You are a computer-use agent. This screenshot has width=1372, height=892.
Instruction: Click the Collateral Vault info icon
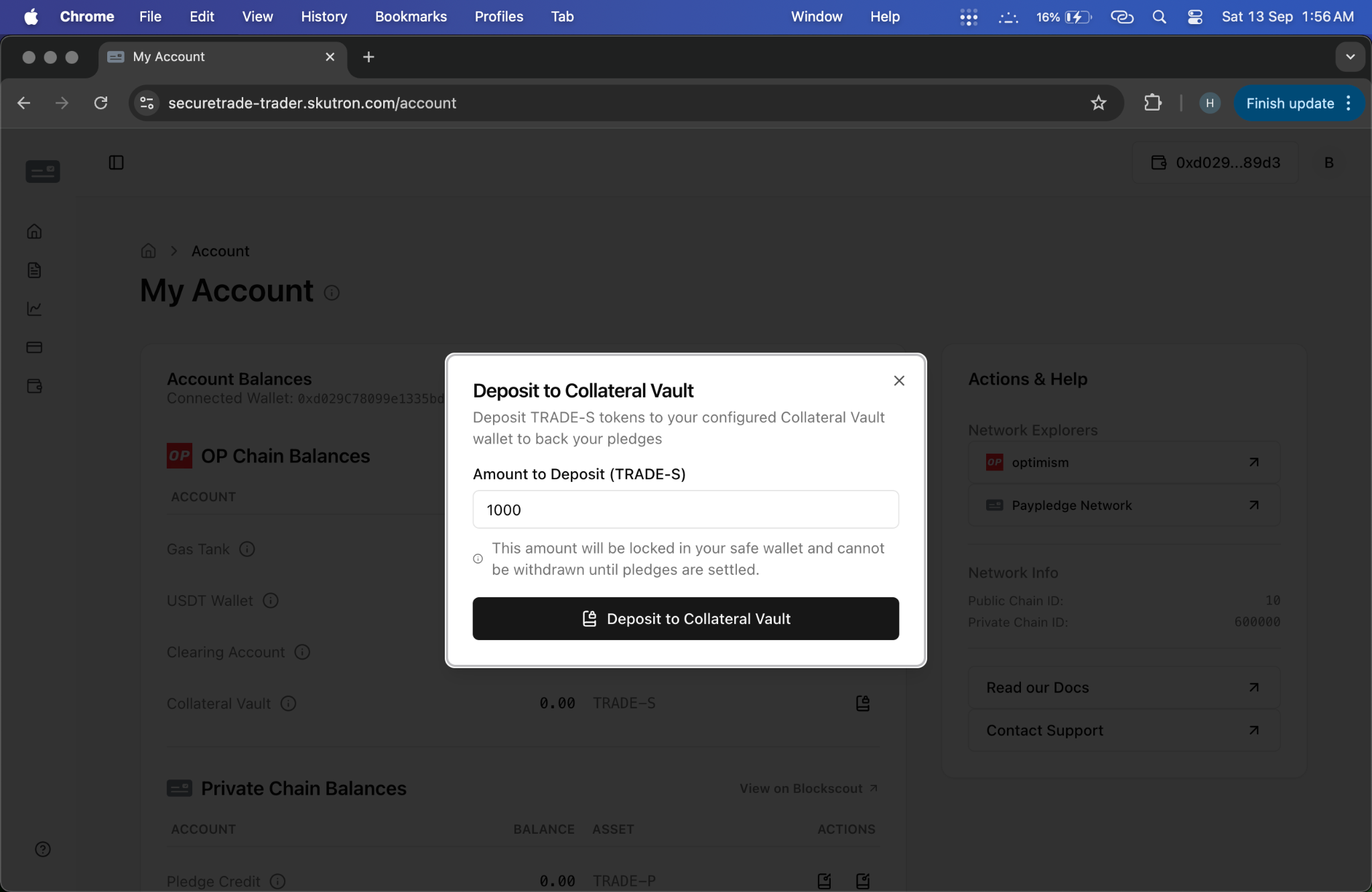point(288,704)
